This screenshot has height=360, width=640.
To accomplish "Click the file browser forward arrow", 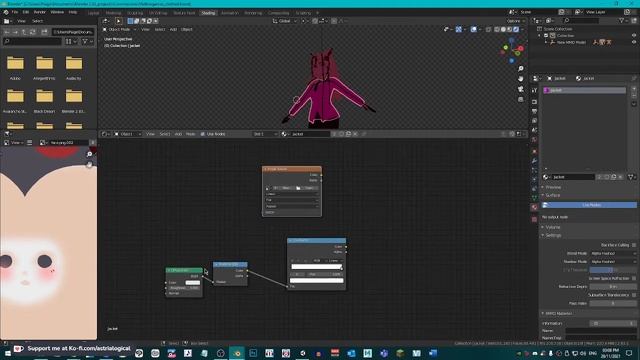I will 15,32.
